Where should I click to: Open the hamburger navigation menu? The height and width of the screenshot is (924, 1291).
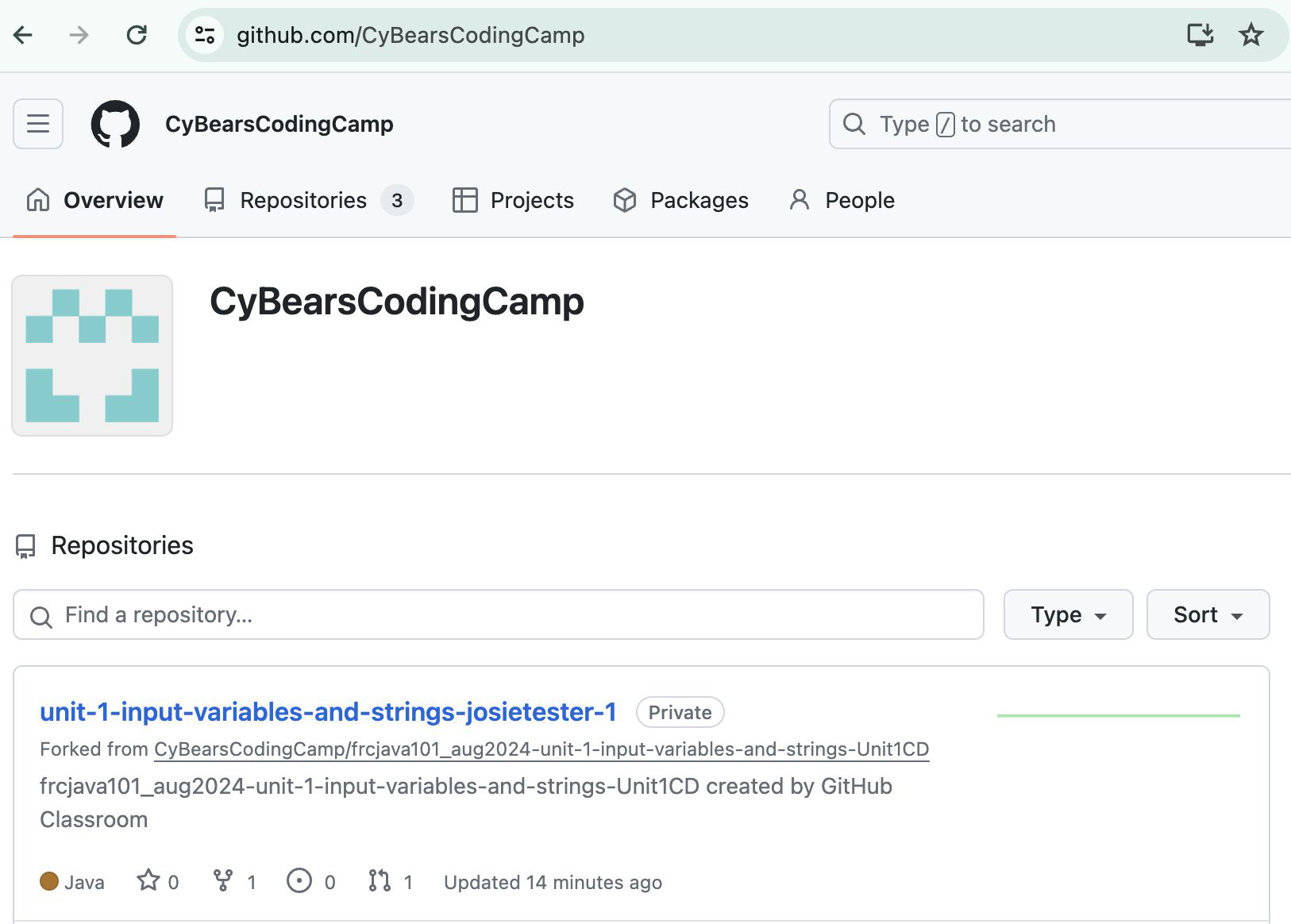coord(38,124)
